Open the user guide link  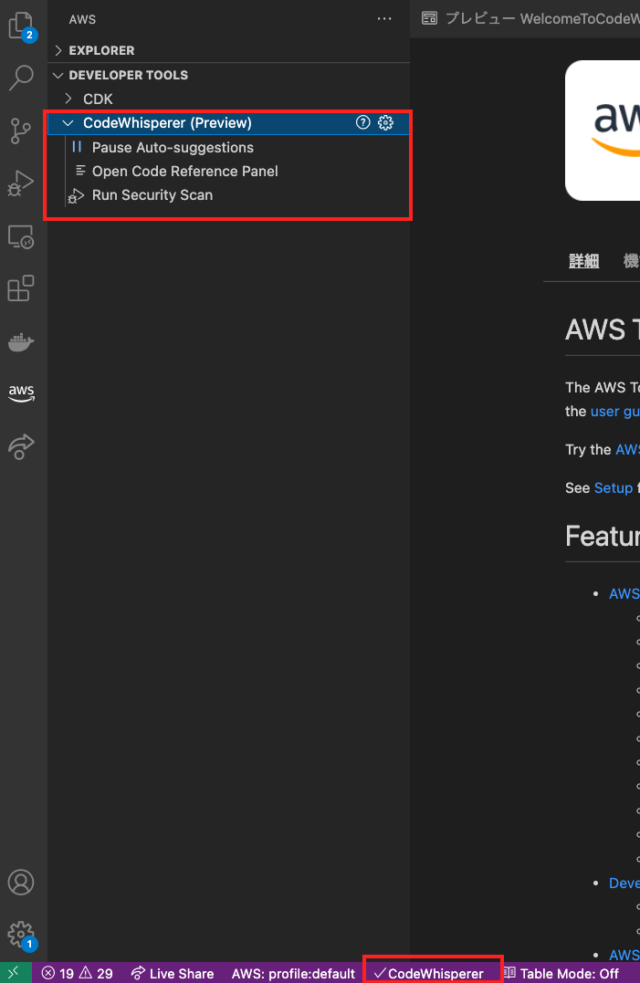tap(615, 411)
